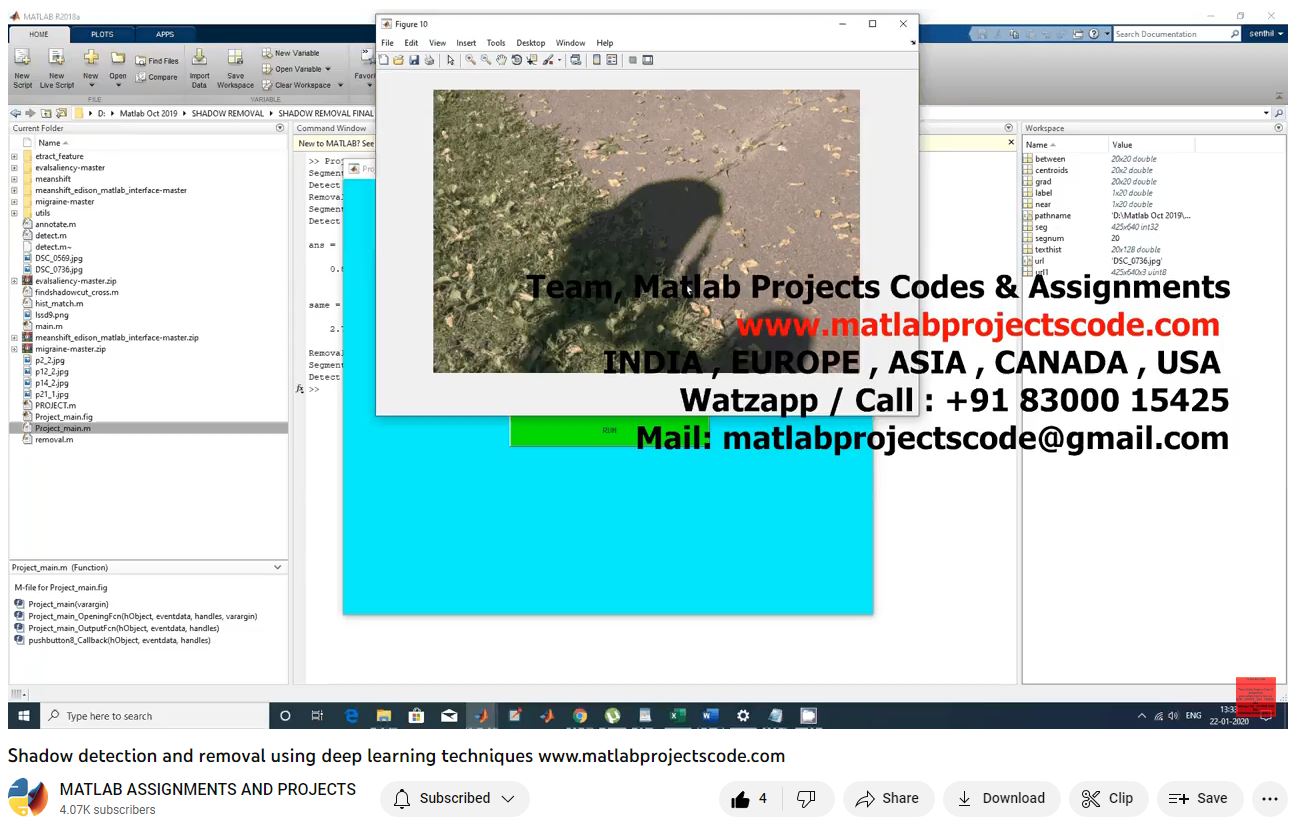Viewport: 1300px width, 828px height.
Task: Select removal.m in the Current Folder list
Action: point(54,439)
